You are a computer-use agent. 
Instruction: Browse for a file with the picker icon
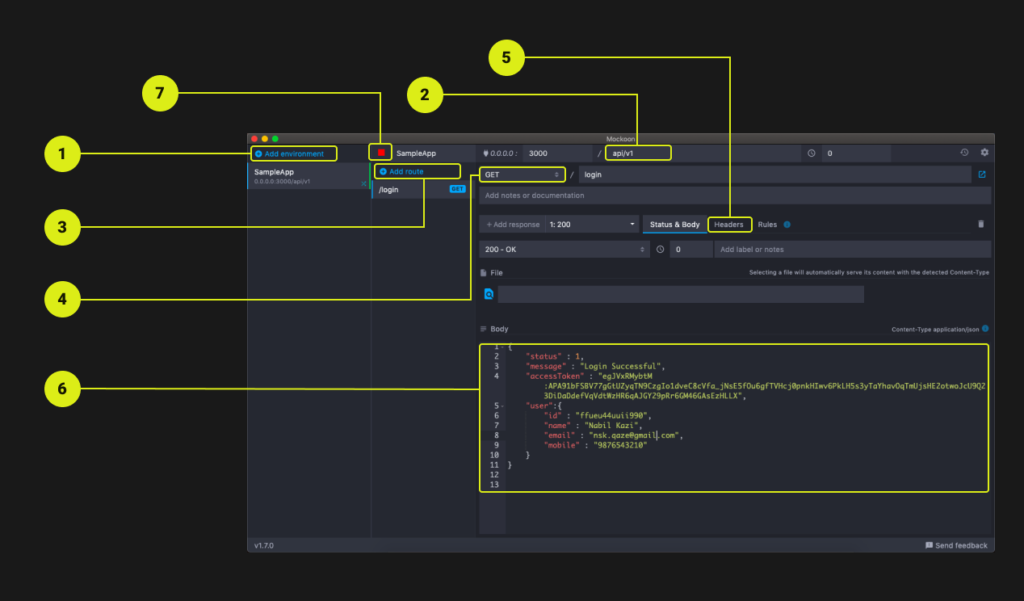pos(488,294)
